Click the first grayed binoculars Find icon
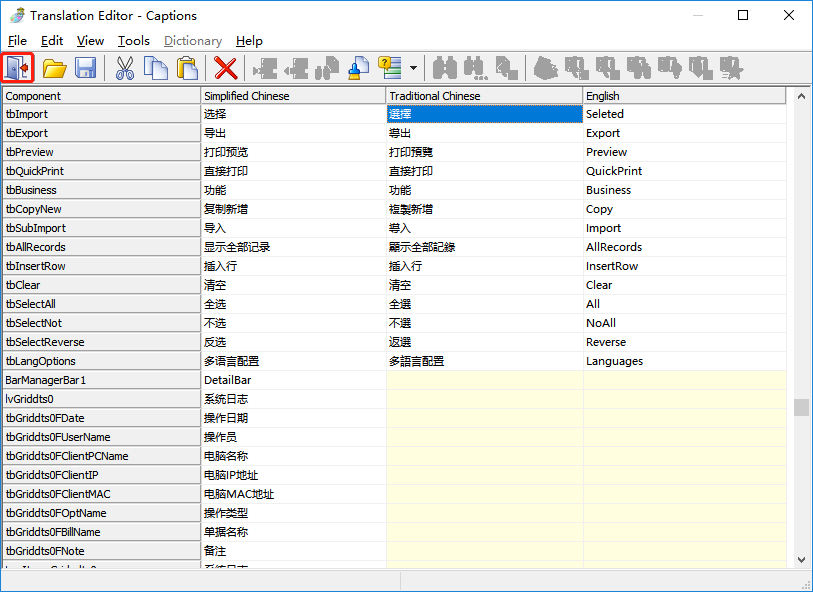 click(x=445, y=68)
